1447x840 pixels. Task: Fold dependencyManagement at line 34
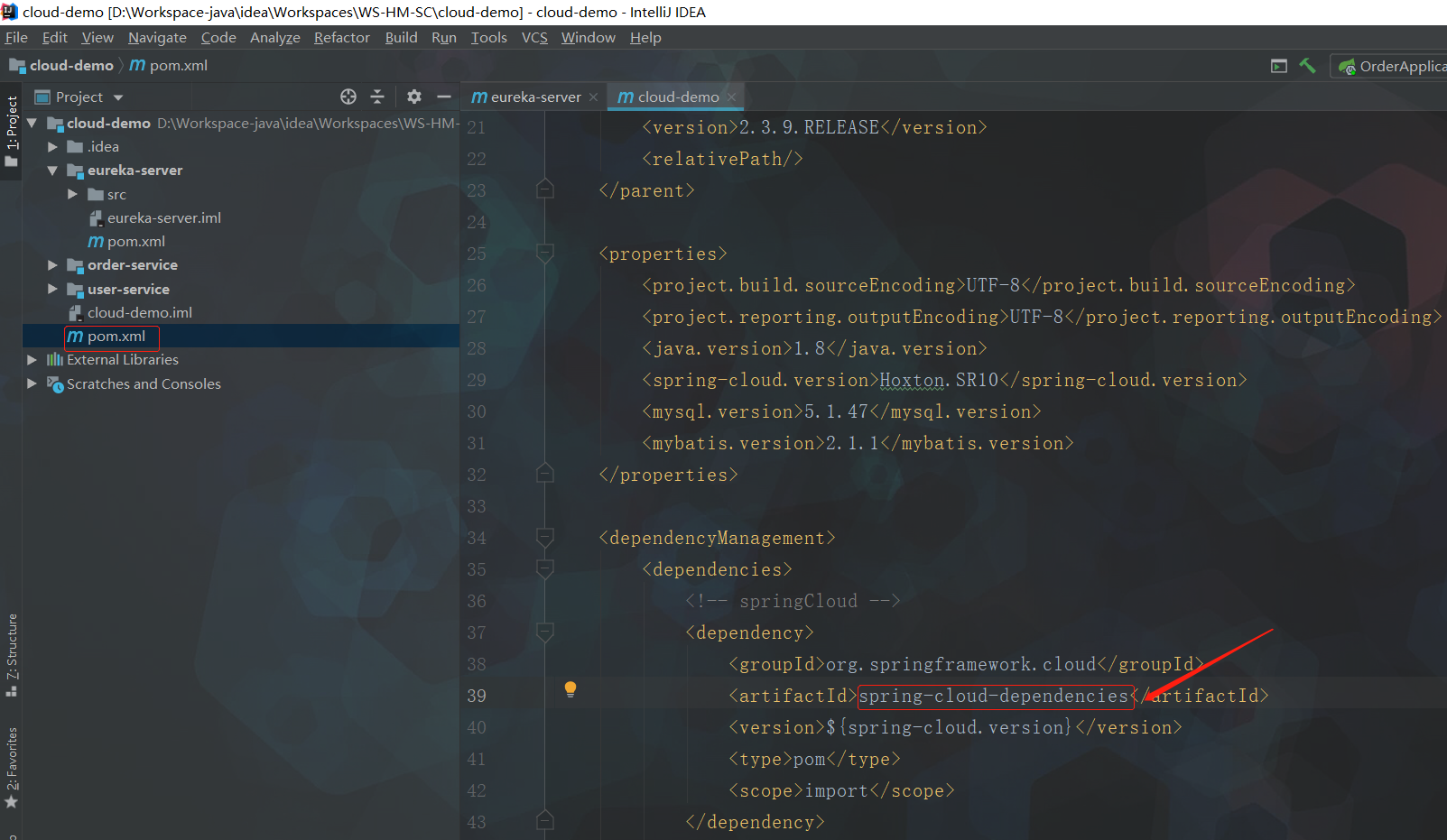pos(544,538)
